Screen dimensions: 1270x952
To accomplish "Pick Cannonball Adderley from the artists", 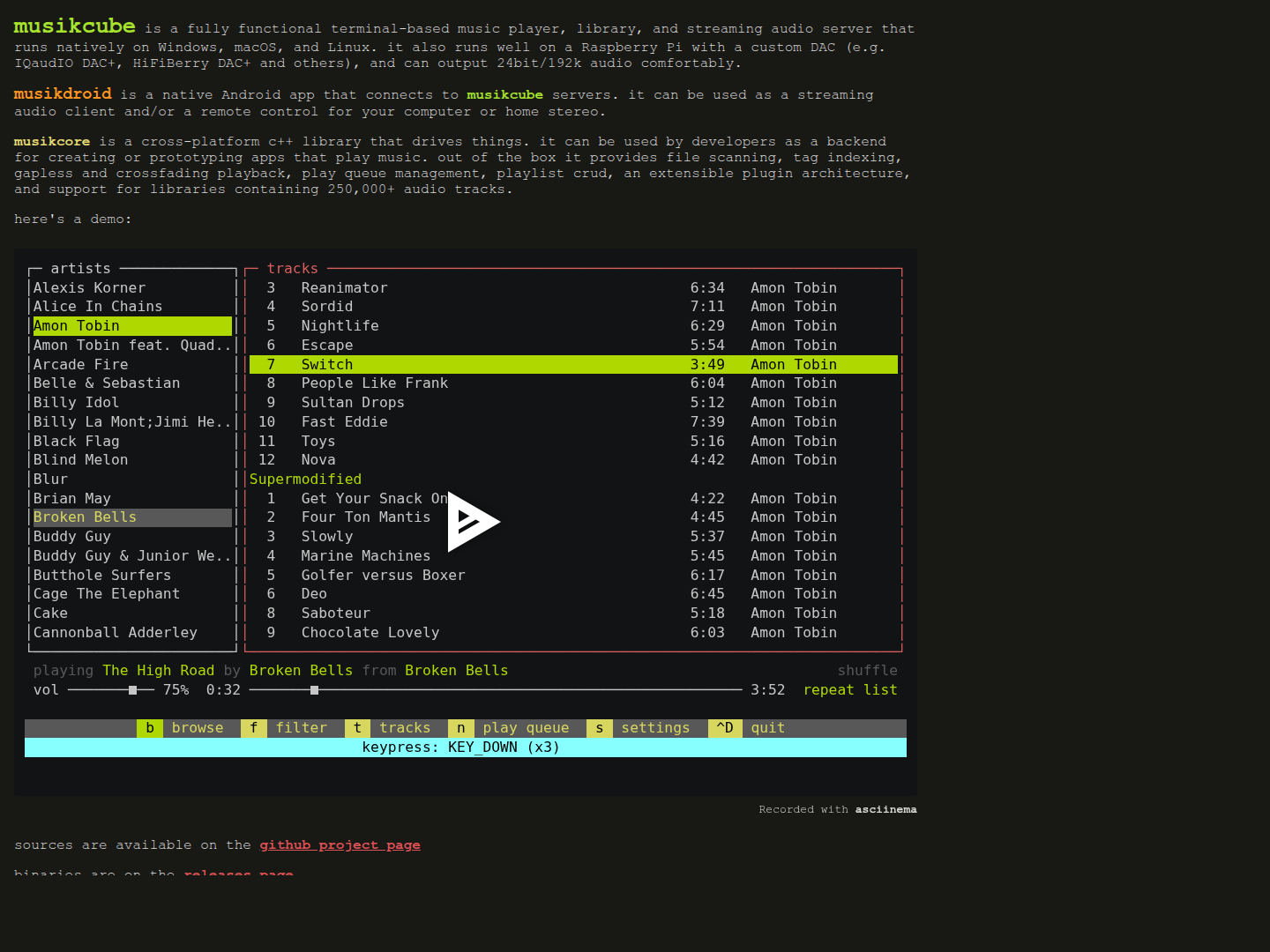I will coord(132,633).
